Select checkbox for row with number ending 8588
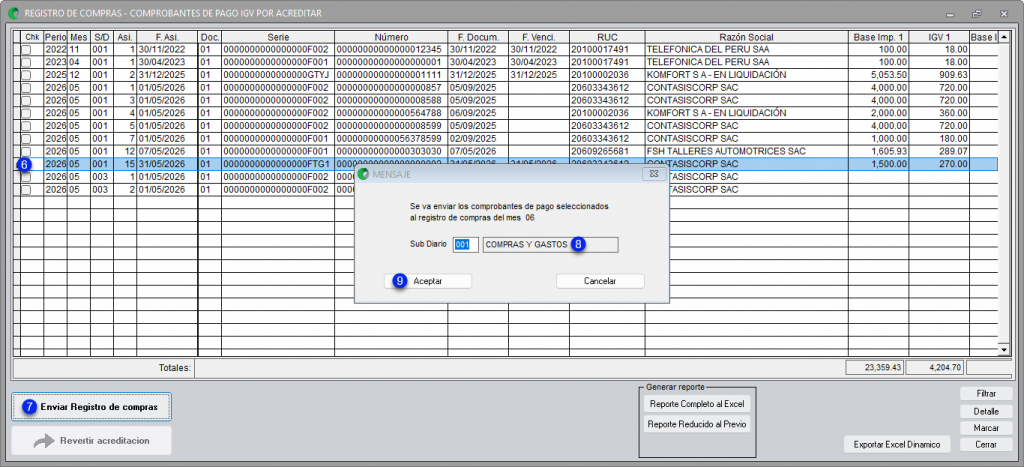The width and height of the screenshot is (1024, 467). point(26,101)
